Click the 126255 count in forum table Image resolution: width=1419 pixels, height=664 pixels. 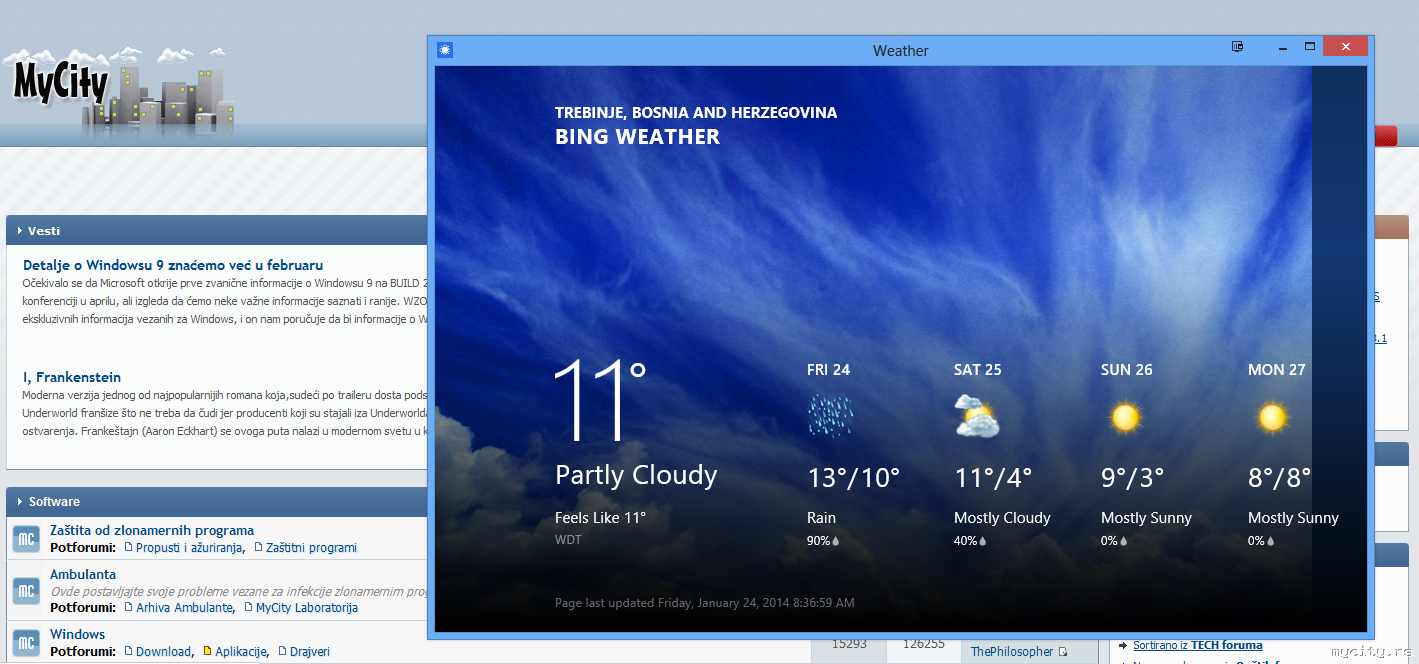923,644
